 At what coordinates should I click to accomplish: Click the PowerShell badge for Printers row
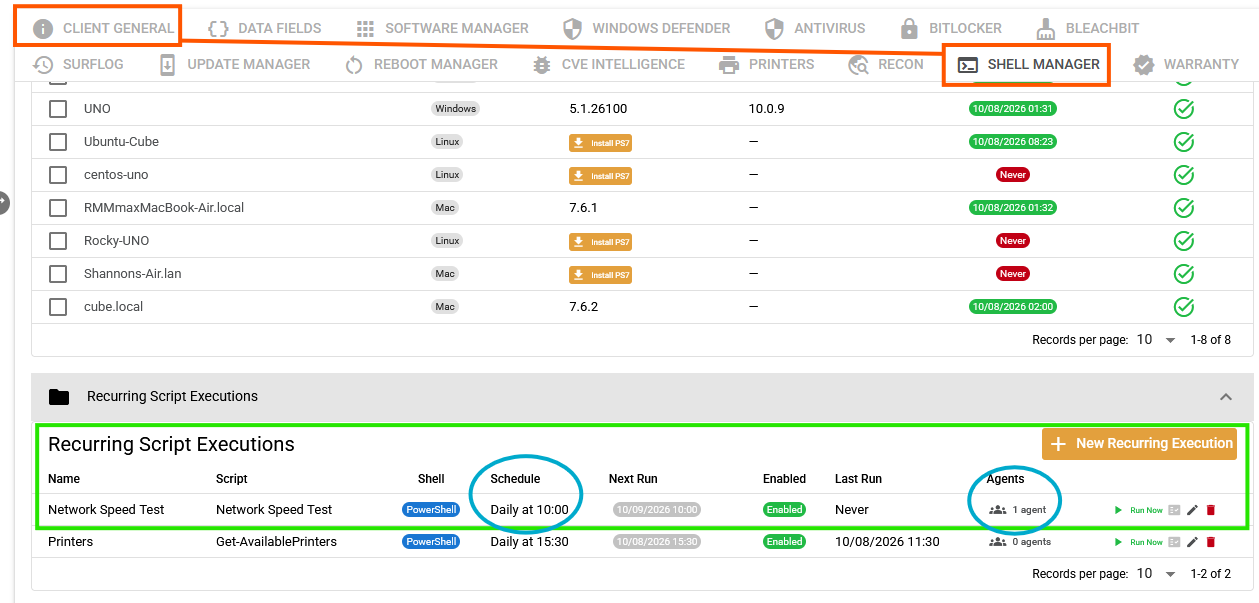(431, 542)
